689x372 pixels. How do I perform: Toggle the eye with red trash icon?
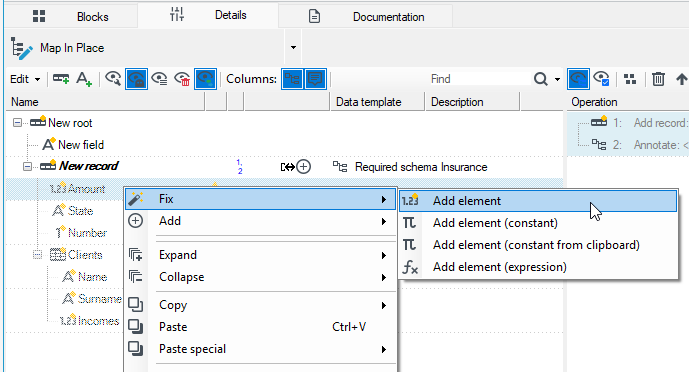[182, 79]
